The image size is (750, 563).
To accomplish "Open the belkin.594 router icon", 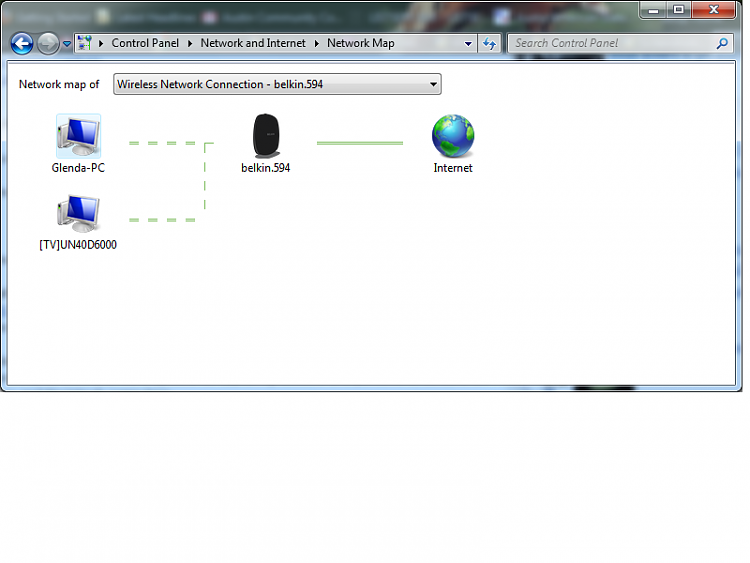I will coord(266,136).
